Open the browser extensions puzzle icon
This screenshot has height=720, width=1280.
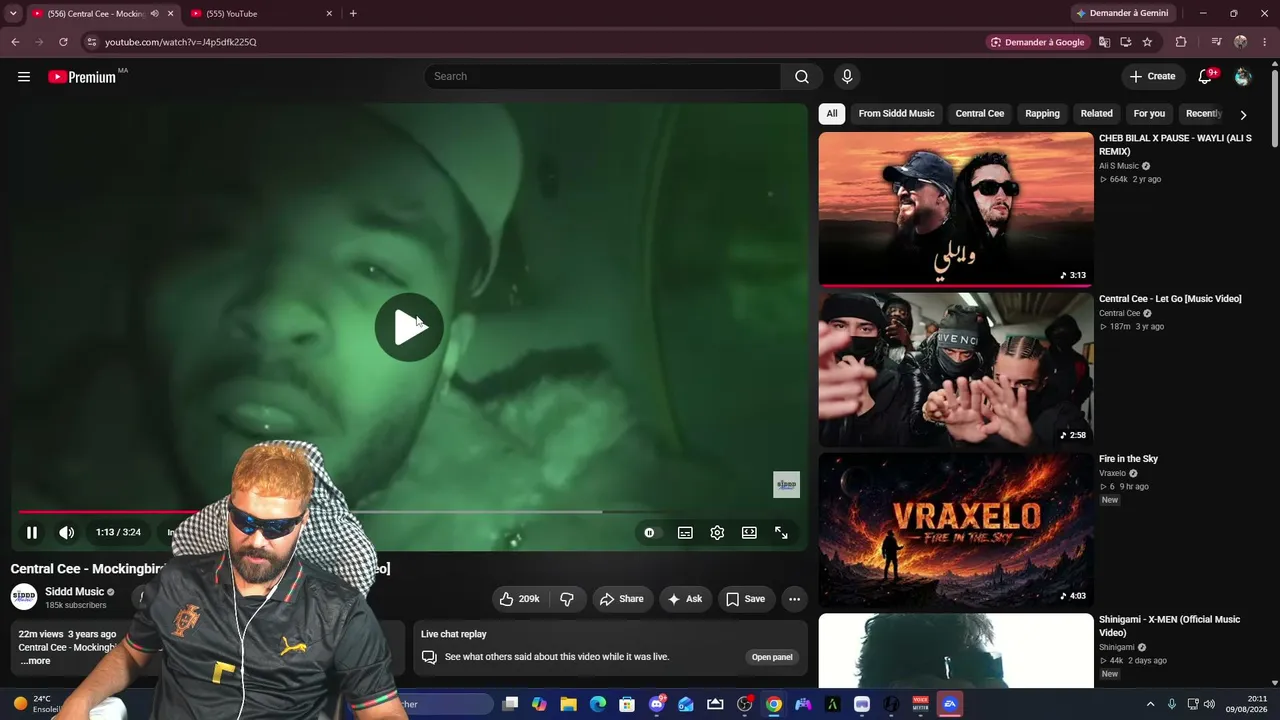[x=1181, y=42]
